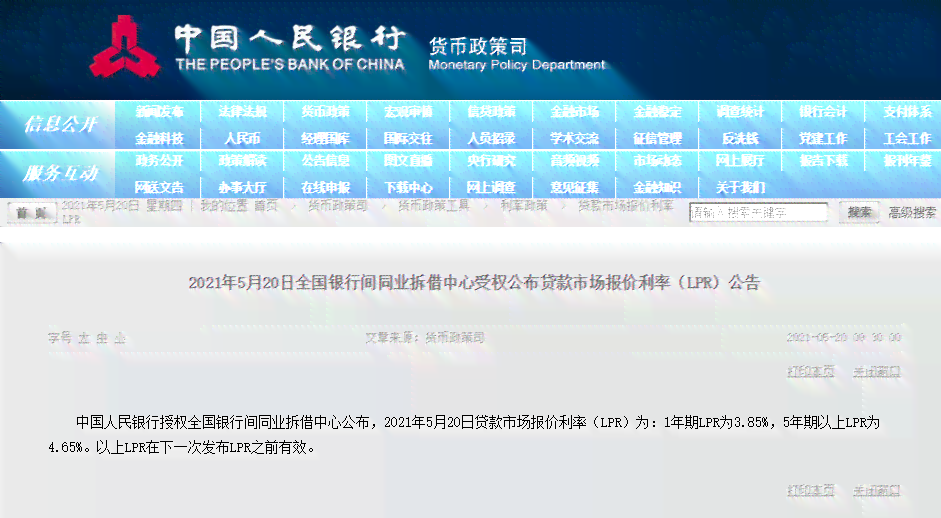Viewport: 941px width, 518px height.
Task: Click the 关于我们 link
Action: click(740, 187)
